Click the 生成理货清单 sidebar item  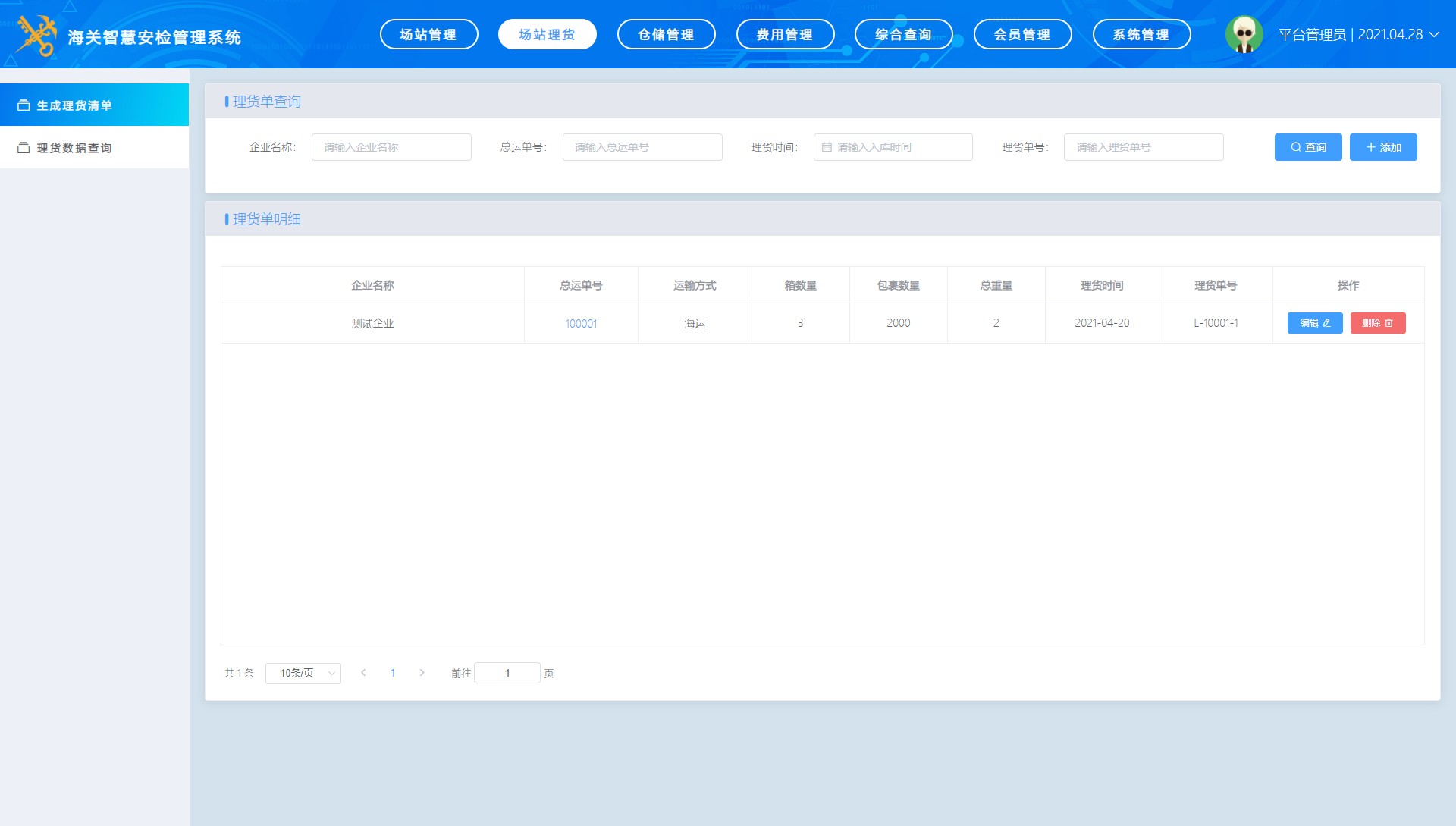click(x=94, y=105)
